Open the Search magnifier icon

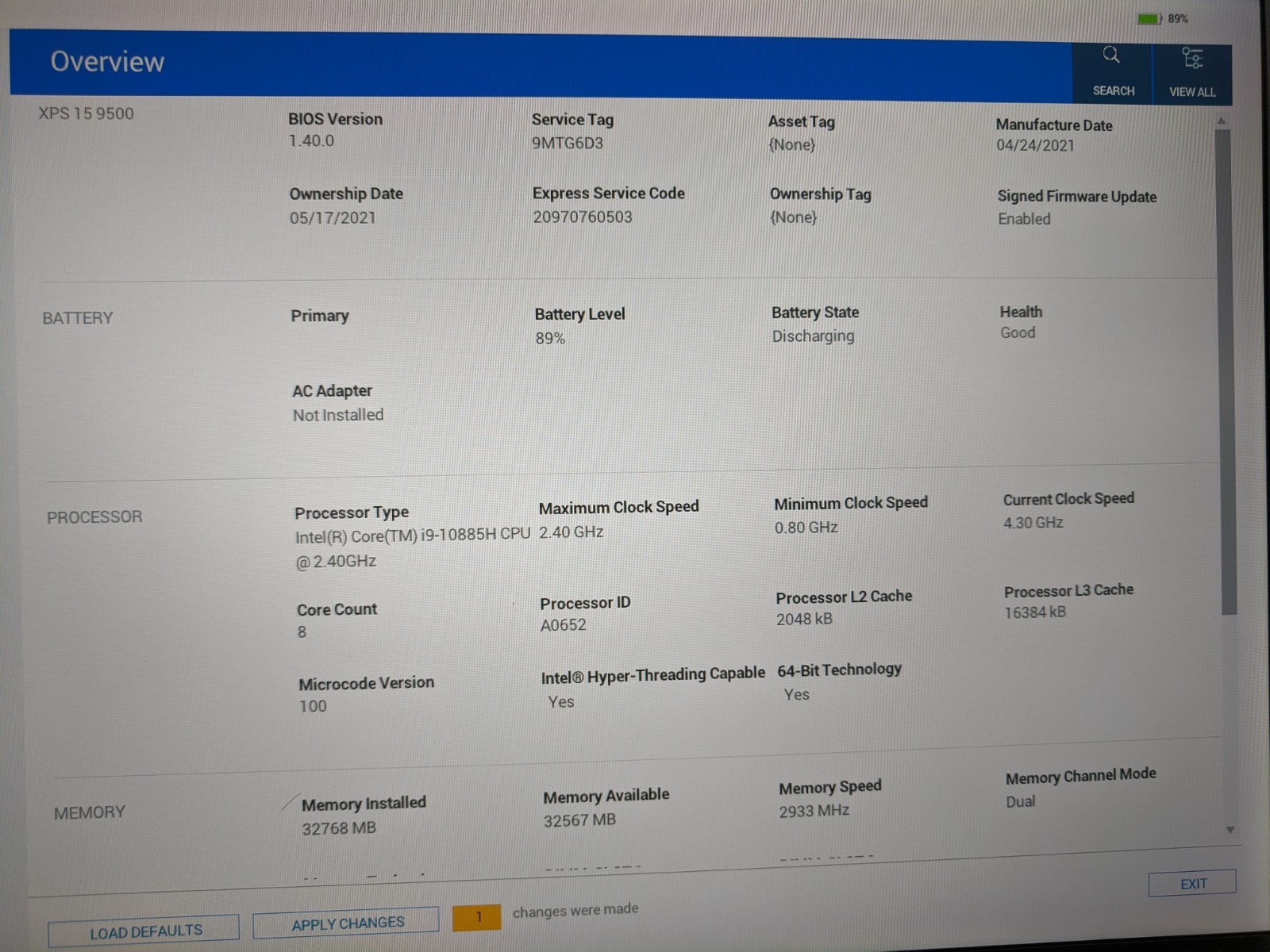1111,55
